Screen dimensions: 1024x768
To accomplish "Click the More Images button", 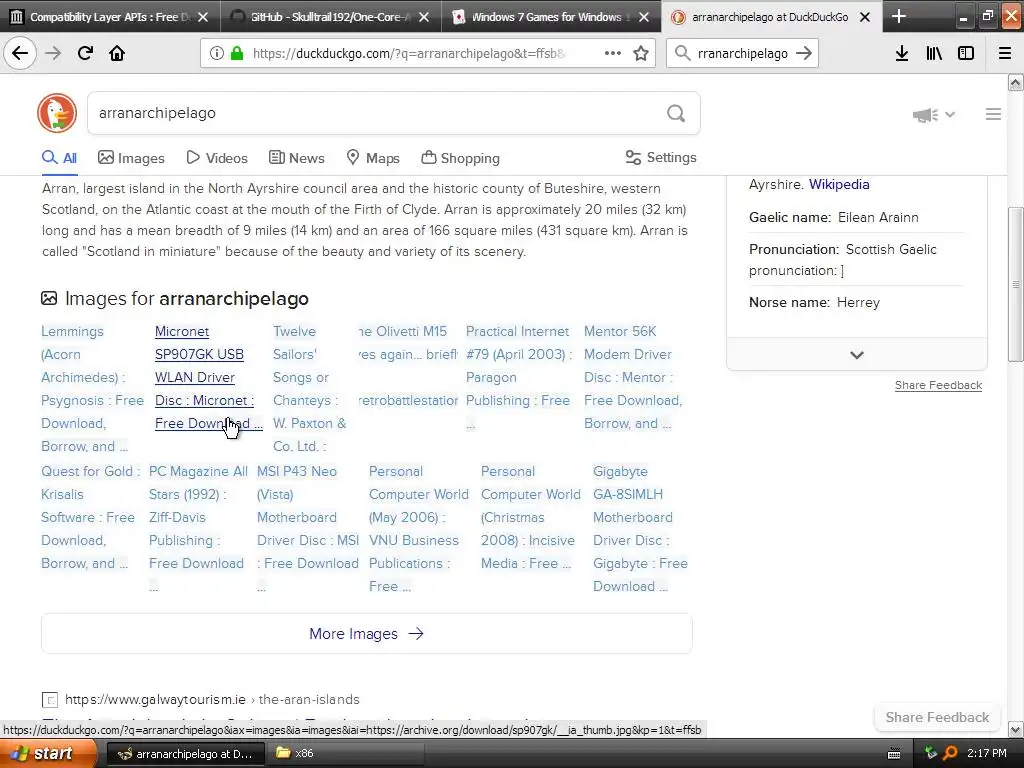I will click(x=366, y=633).
